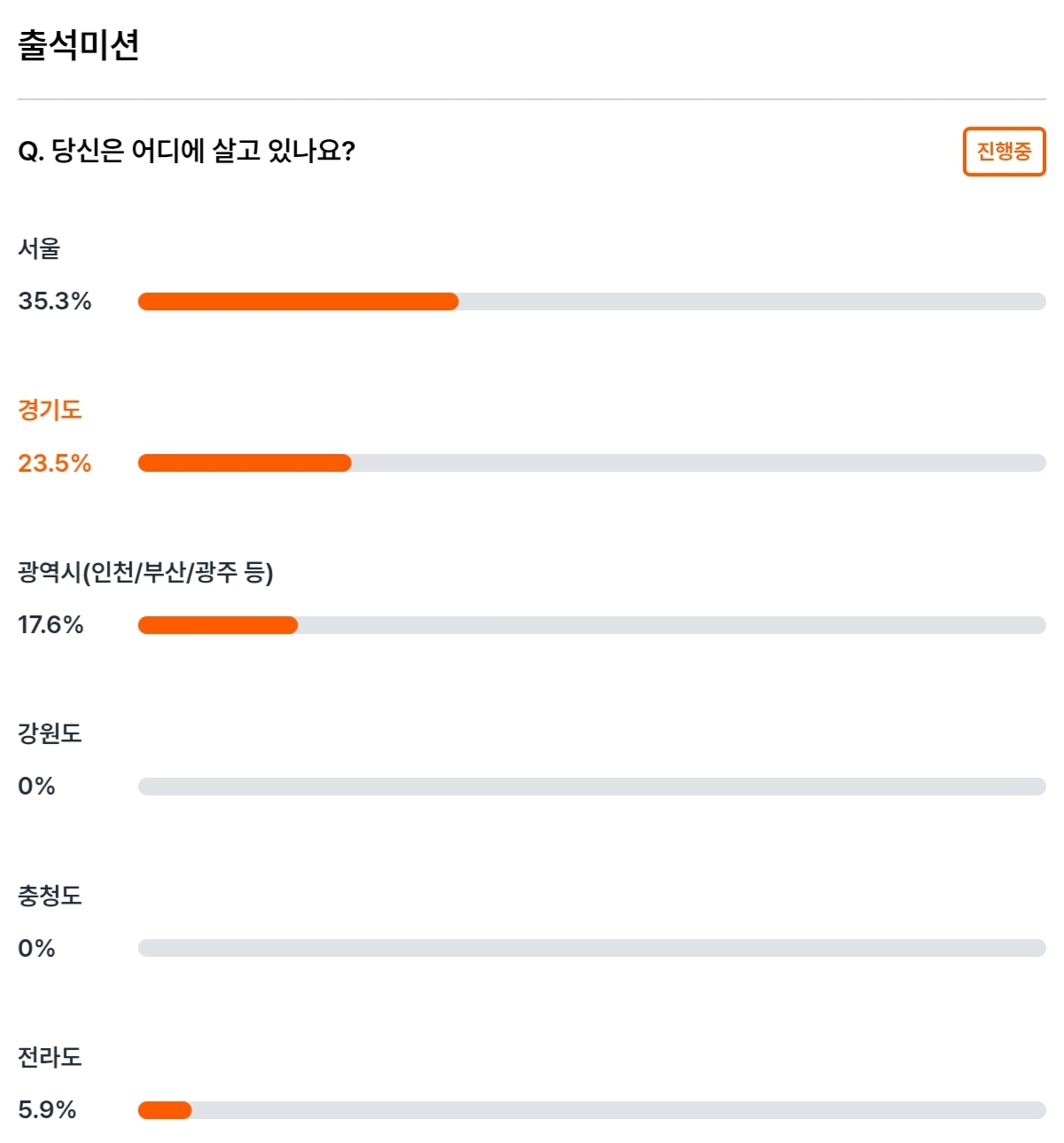The image size is (1064, 1143).
Task: Click the 서울 35.3% progress bar
Action: [591, 301]
